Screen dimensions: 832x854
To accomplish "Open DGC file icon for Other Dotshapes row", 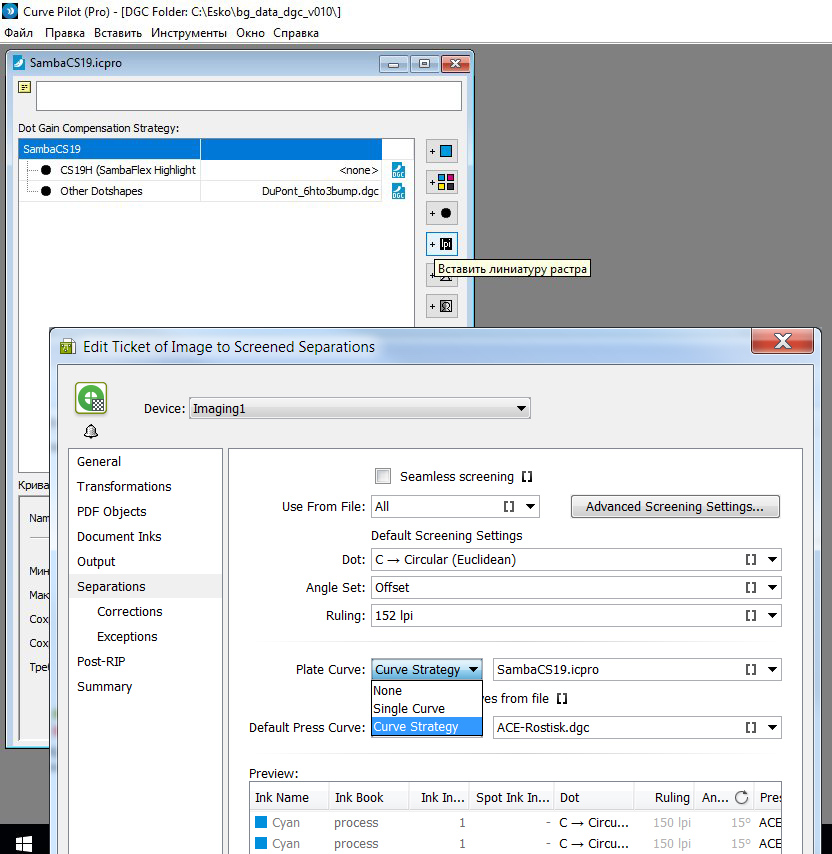I will pos(399,191).
